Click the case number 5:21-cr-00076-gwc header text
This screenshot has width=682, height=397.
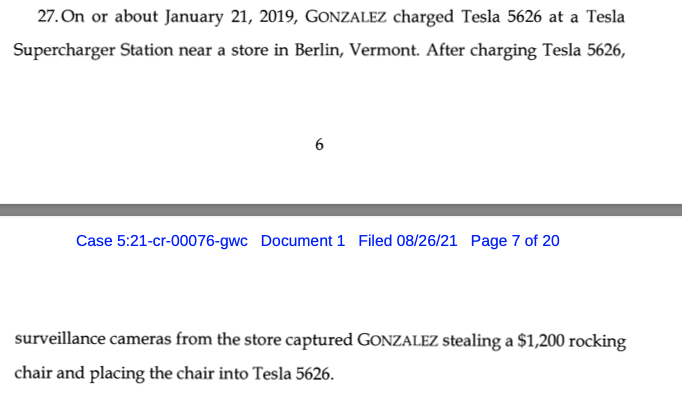click(x=162, y=241)
